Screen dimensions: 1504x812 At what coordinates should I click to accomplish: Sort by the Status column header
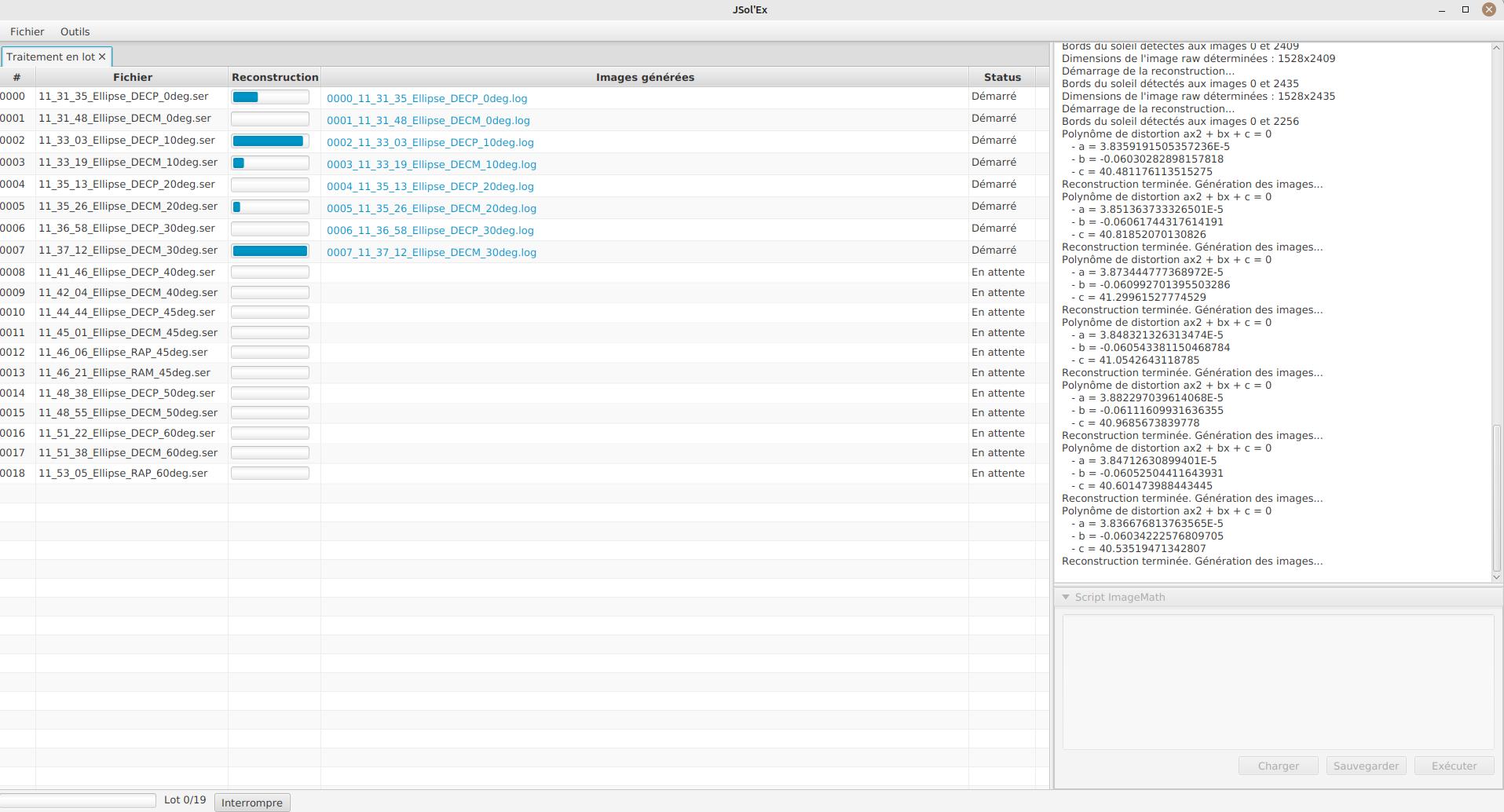coord(1002,77)
